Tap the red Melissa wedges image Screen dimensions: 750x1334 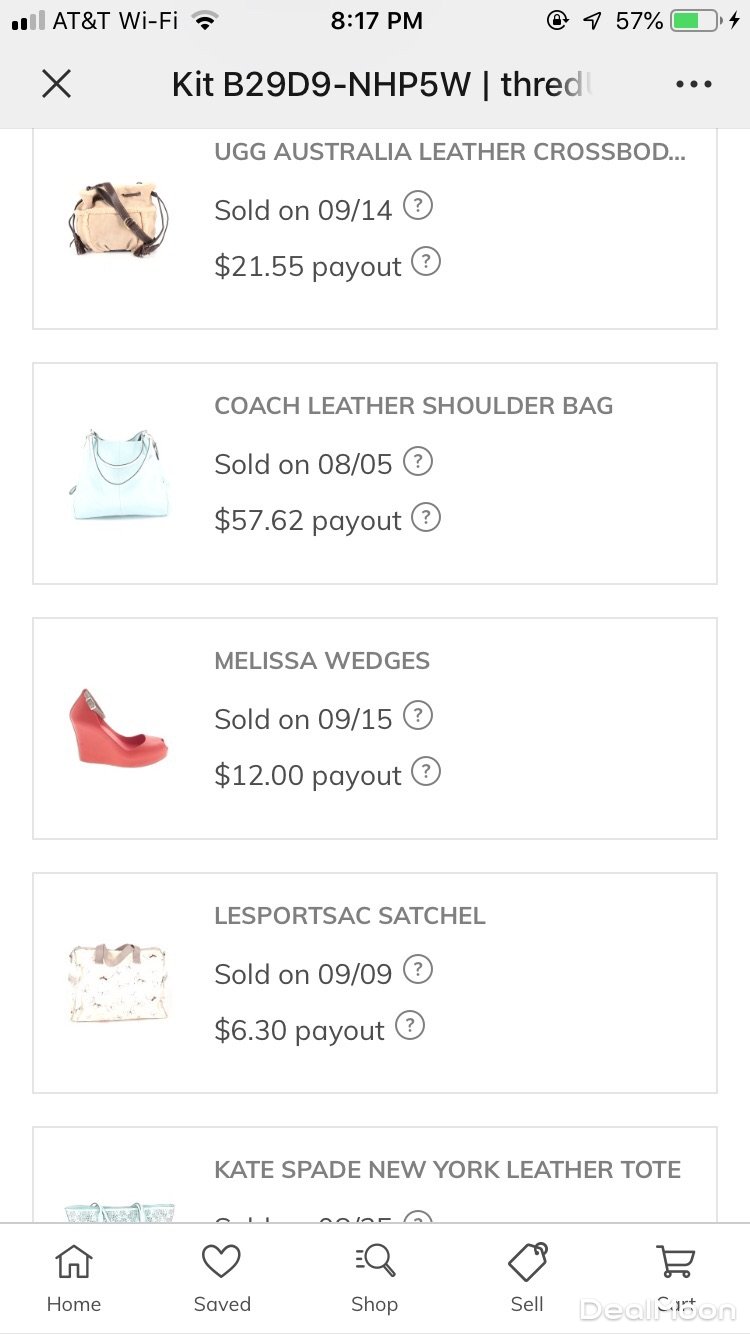point(118,728)
